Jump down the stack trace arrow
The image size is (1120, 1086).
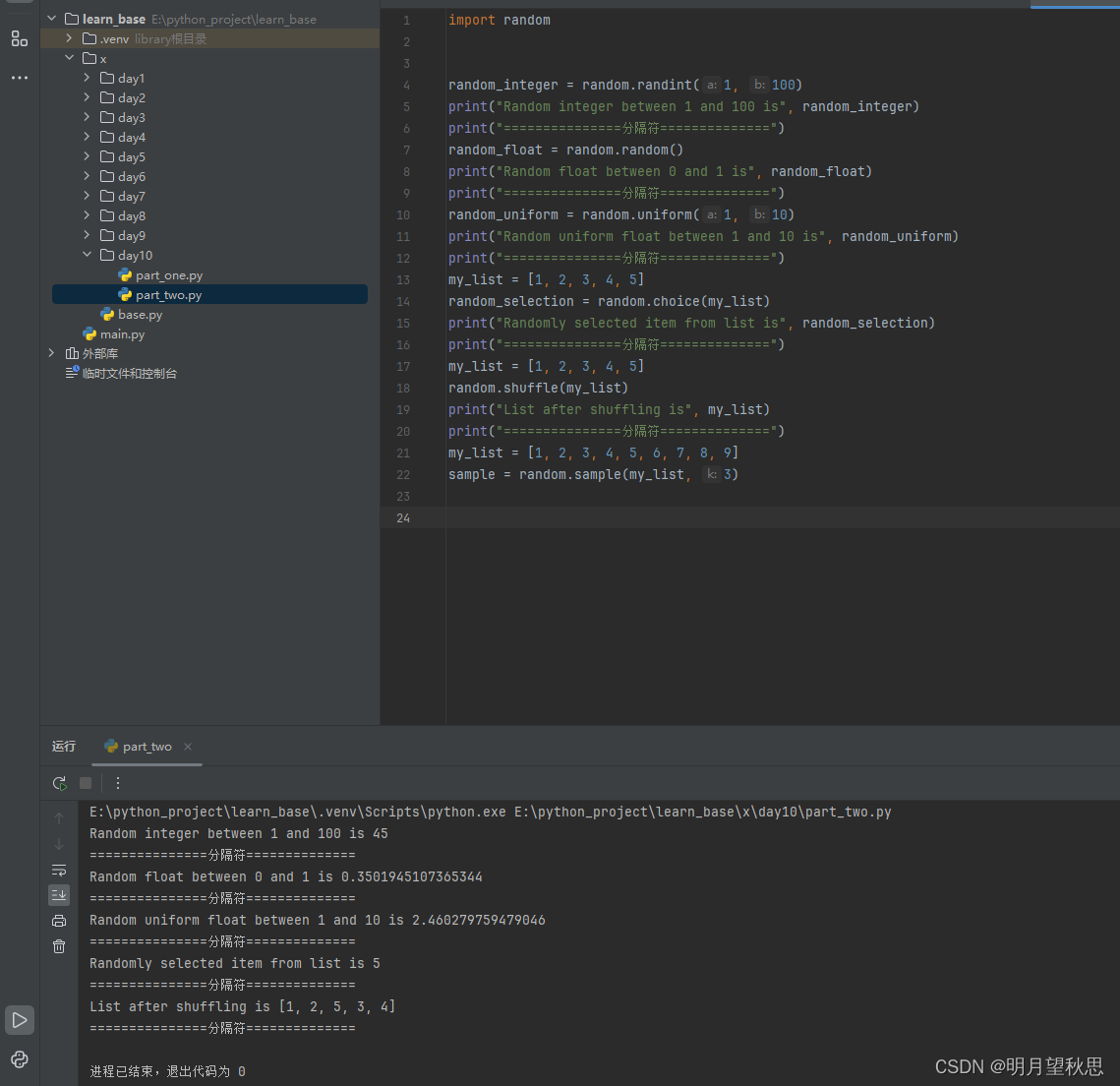click(x=59, y=845)
